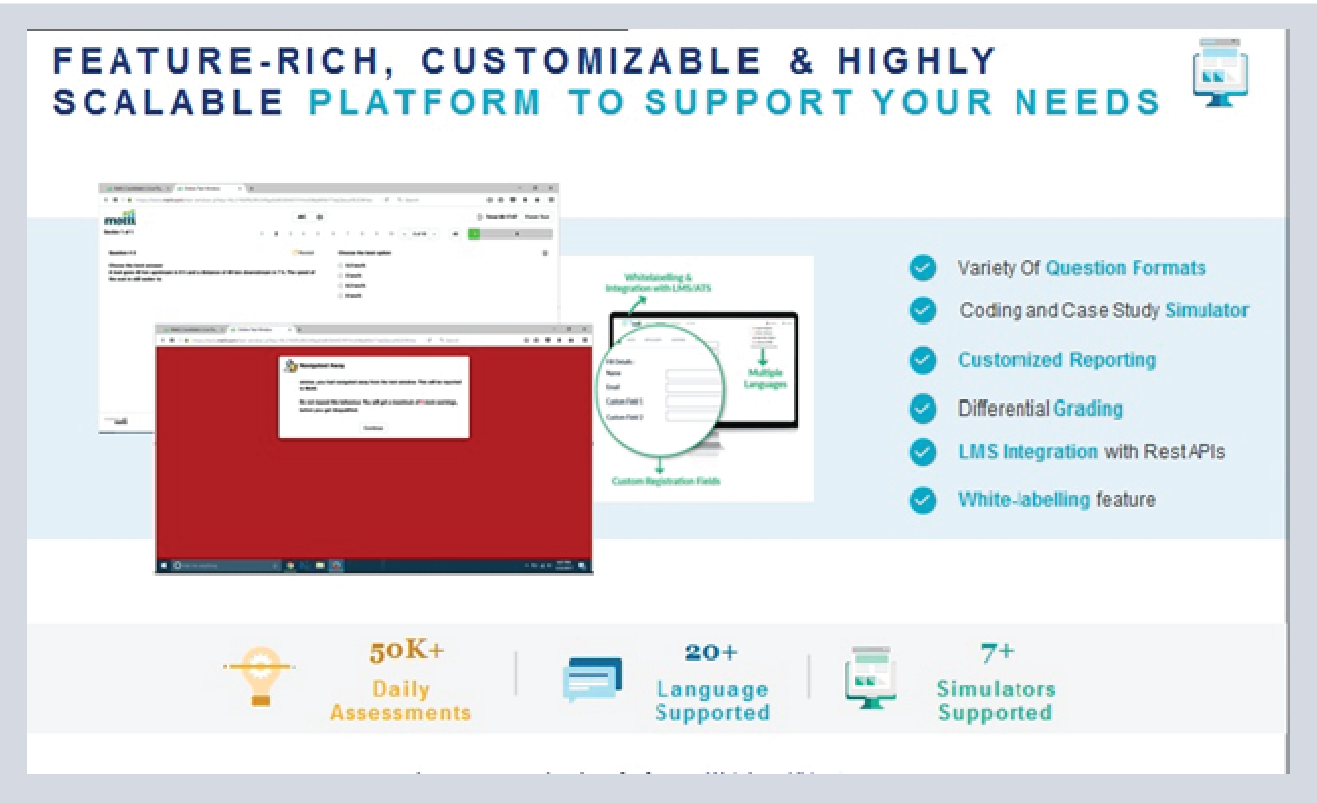Select the last answer option radio button
The image size is (1317, 803).
pos(341,296)
